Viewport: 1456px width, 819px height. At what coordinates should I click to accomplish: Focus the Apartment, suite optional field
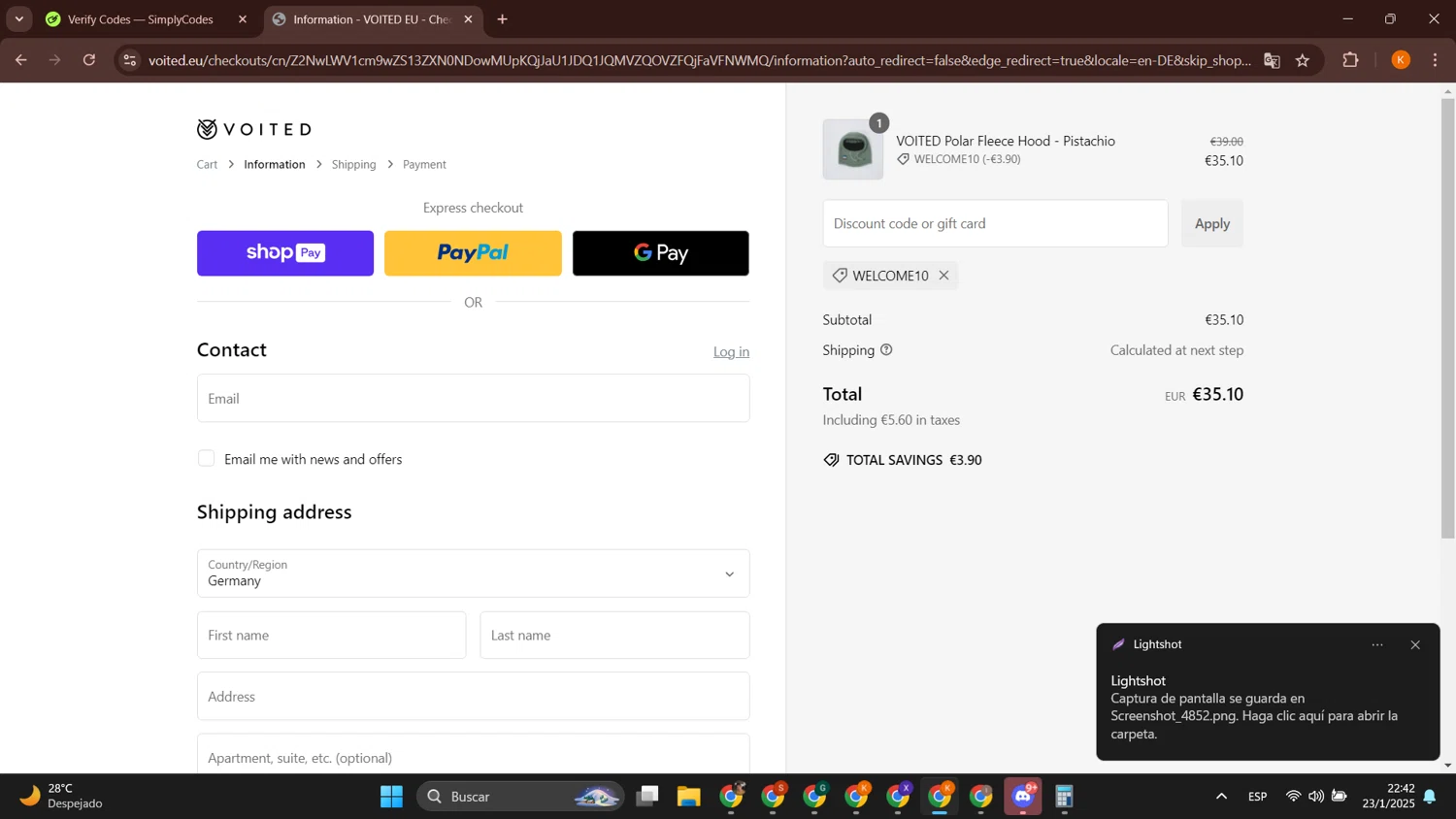473,754
